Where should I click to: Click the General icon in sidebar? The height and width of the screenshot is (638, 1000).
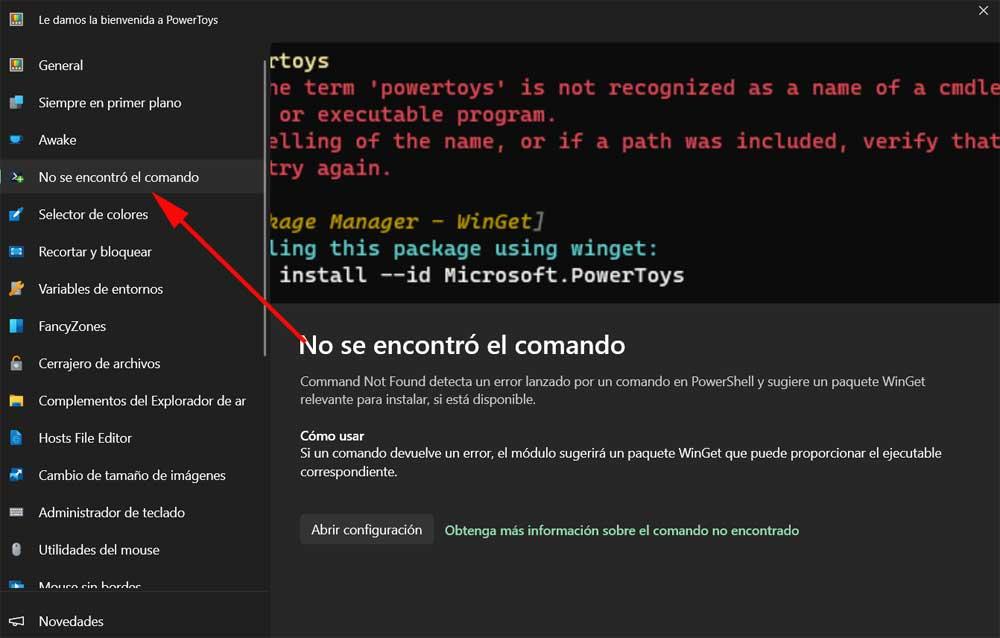[x=17, y=65]
